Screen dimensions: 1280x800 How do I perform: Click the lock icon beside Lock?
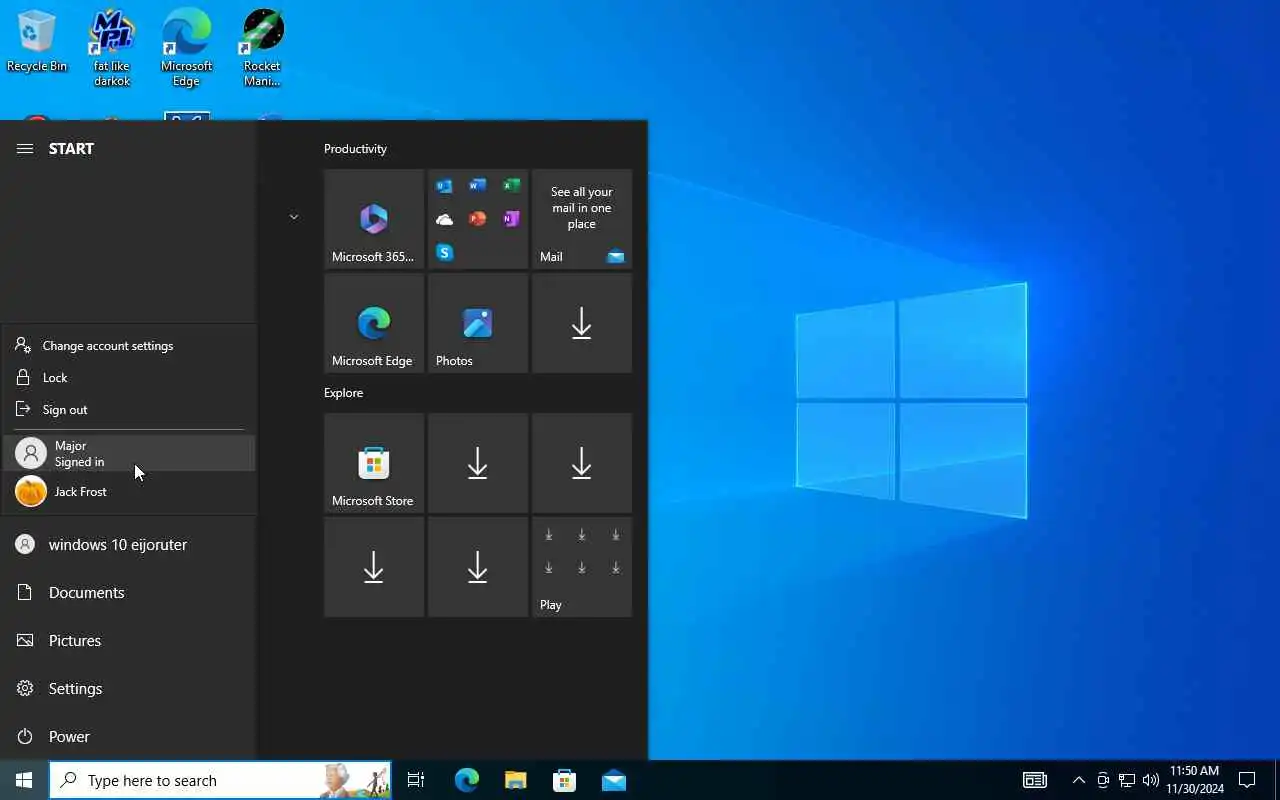click(x=24, y=377)
